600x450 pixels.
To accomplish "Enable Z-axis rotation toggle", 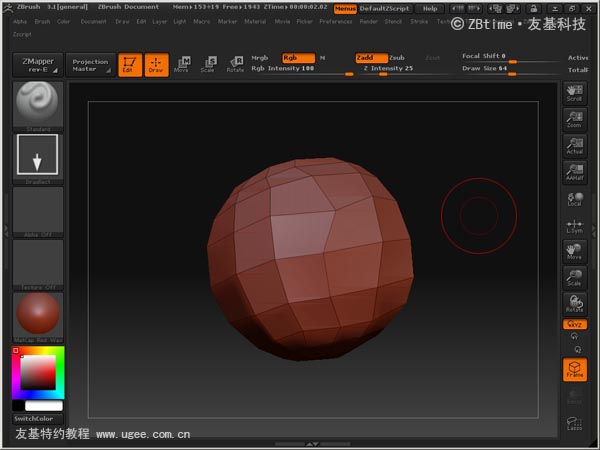I will click(x=577, y=349).
